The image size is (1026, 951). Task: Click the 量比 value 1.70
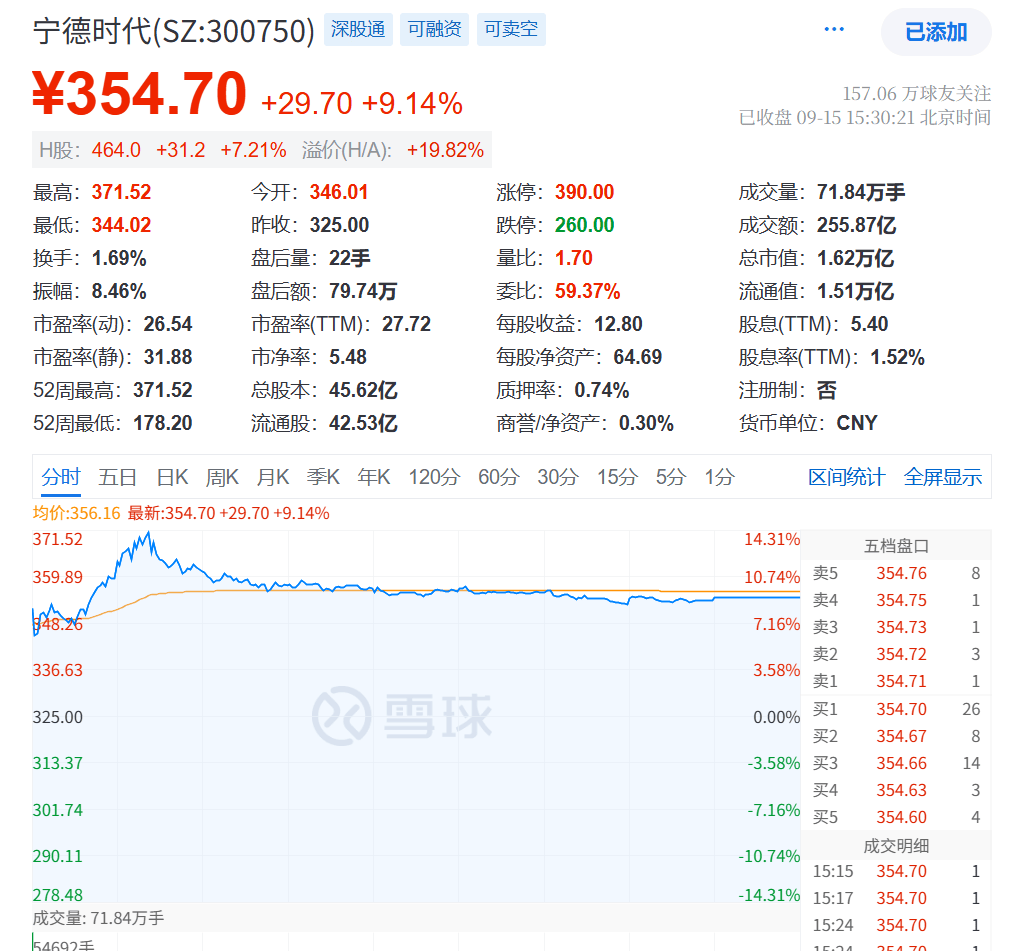[x=574, y=258]
